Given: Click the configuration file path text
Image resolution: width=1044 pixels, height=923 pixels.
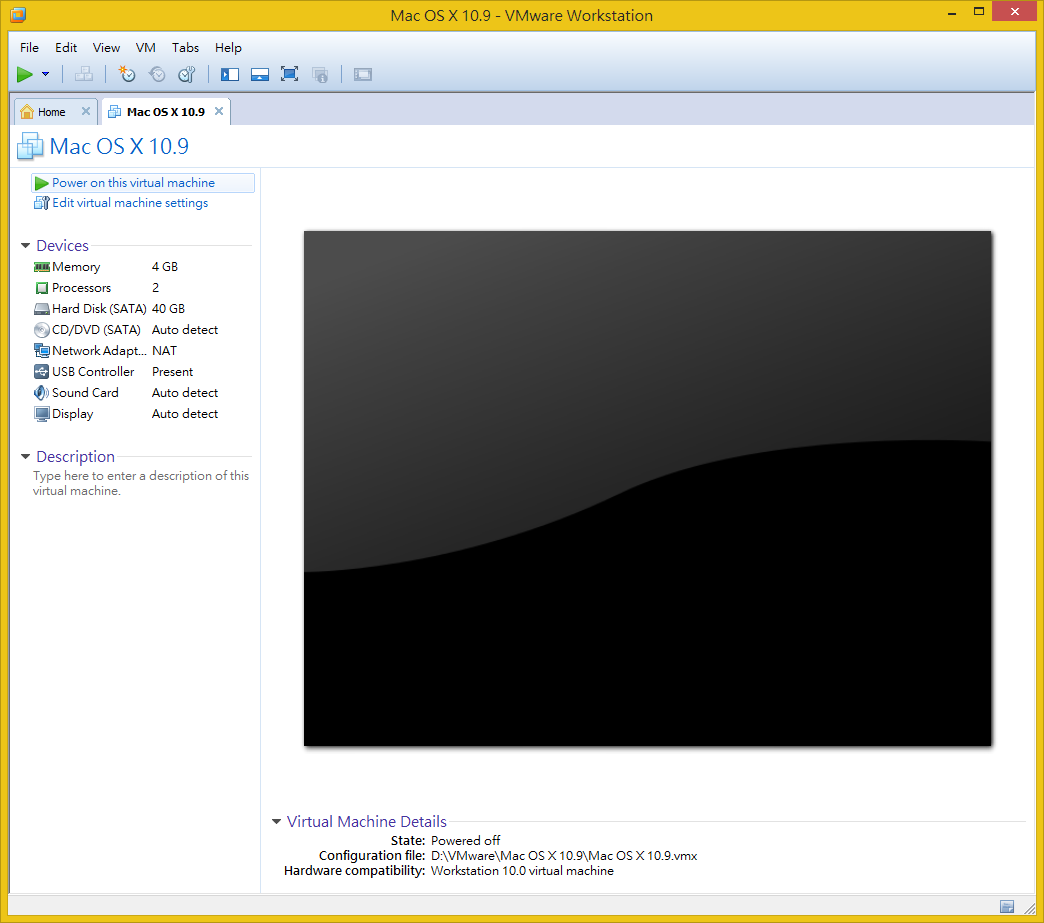Looking at the screenshot, I should [564, 856].
